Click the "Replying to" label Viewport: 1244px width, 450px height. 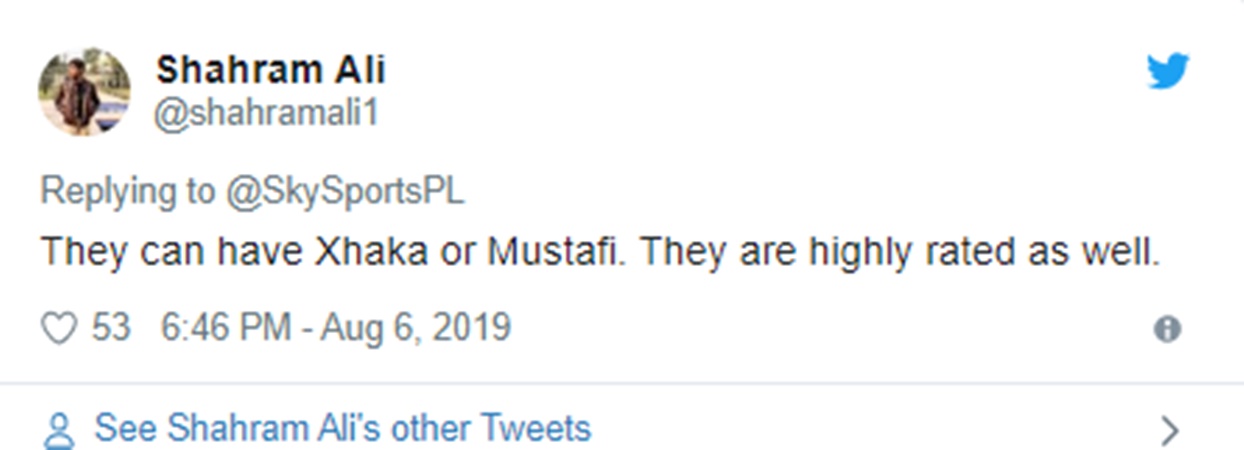point(127,191)
